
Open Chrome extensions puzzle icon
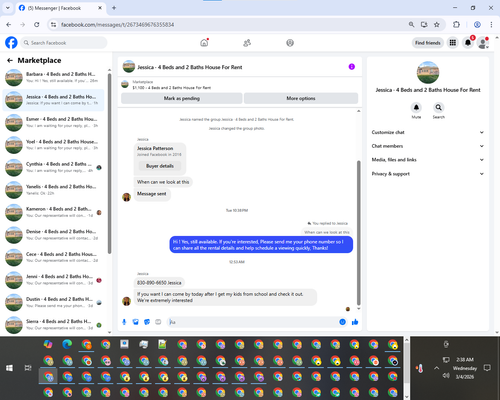[456, 24]
